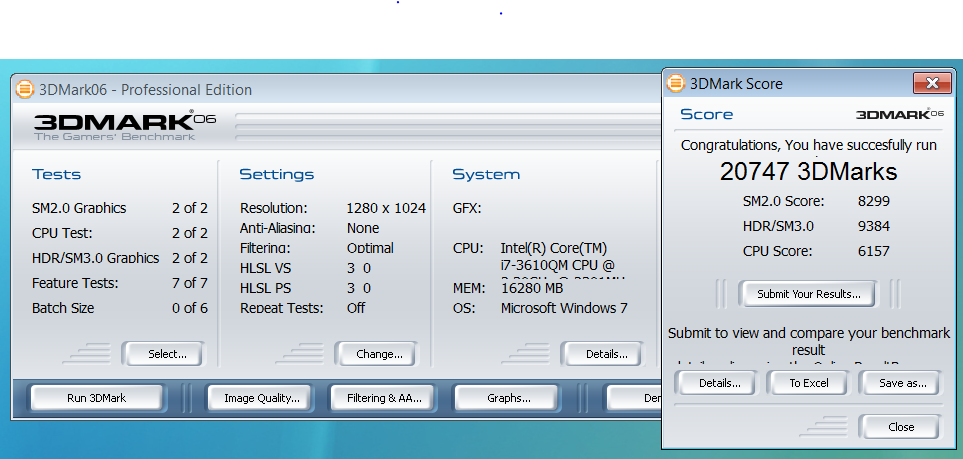This screenshot has width=963, height=459.
Task: Click CPU Score value 6157
Action: (874, 251)
